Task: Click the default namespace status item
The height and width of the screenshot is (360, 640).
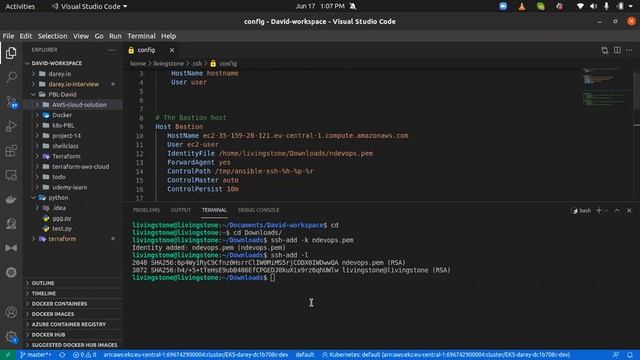Action: point(305,355)
